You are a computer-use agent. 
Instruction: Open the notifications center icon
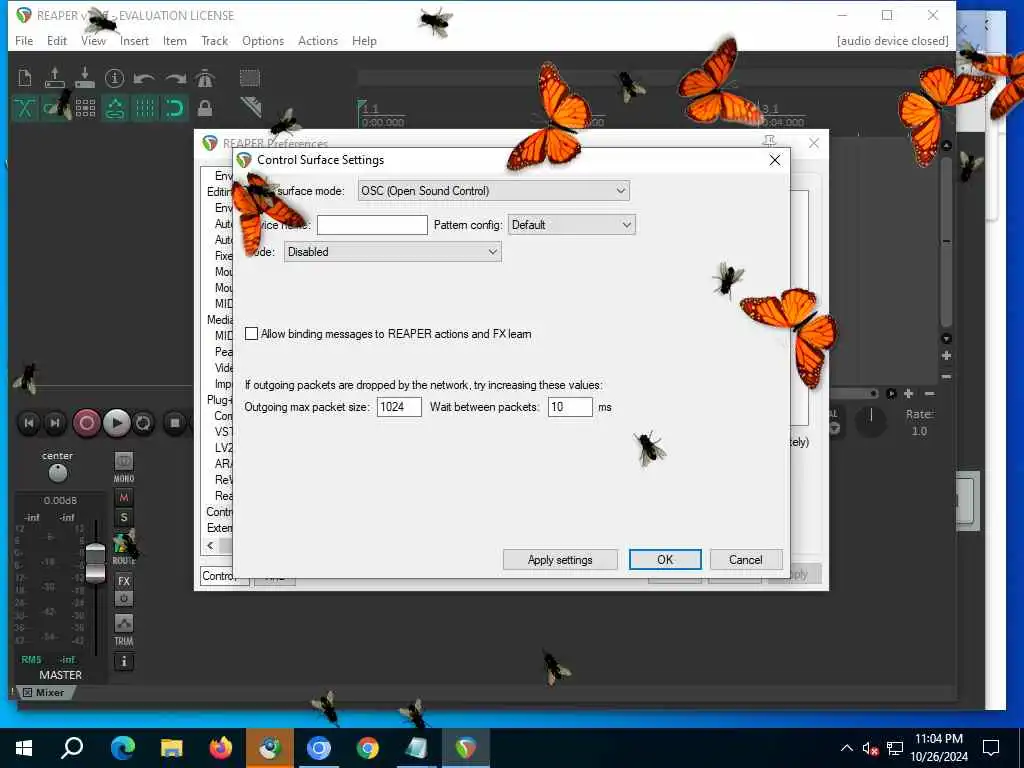tap(991, 748)
